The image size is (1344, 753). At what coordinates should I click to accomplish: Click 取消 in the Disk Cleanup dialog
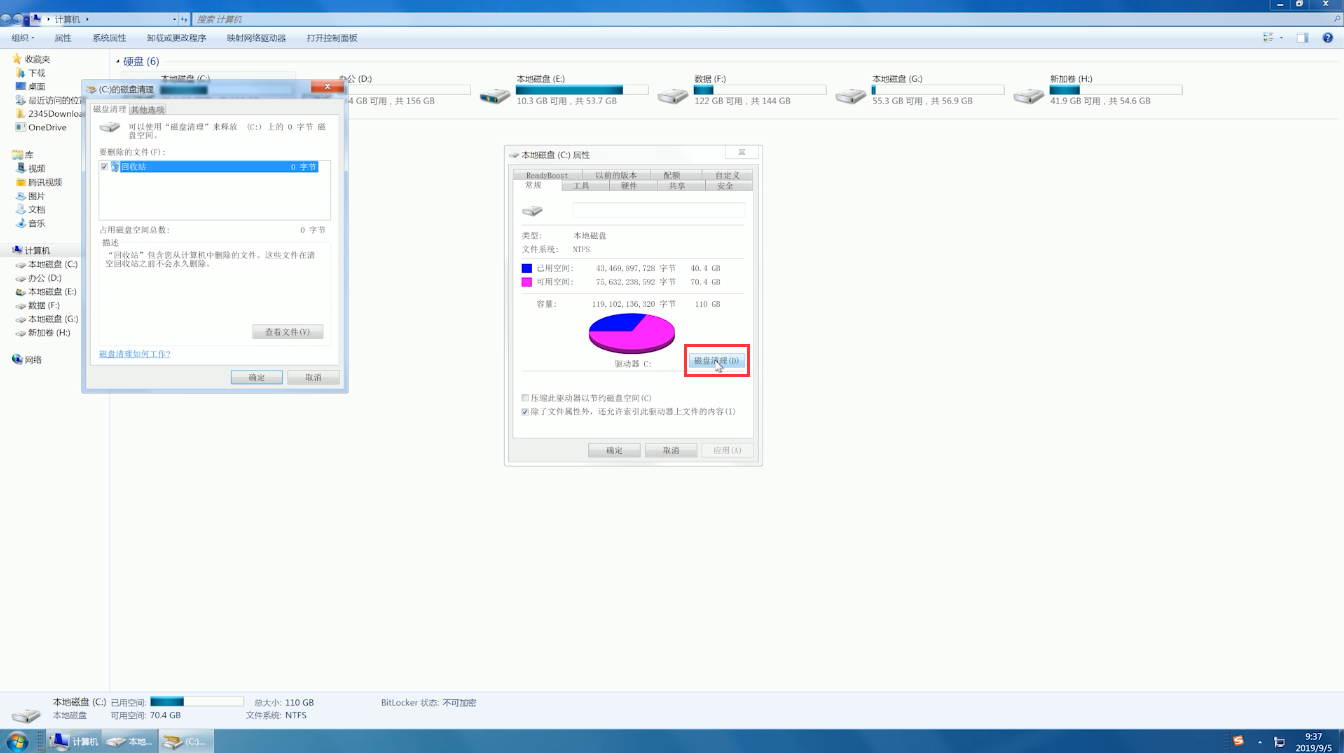click(313, 377)
